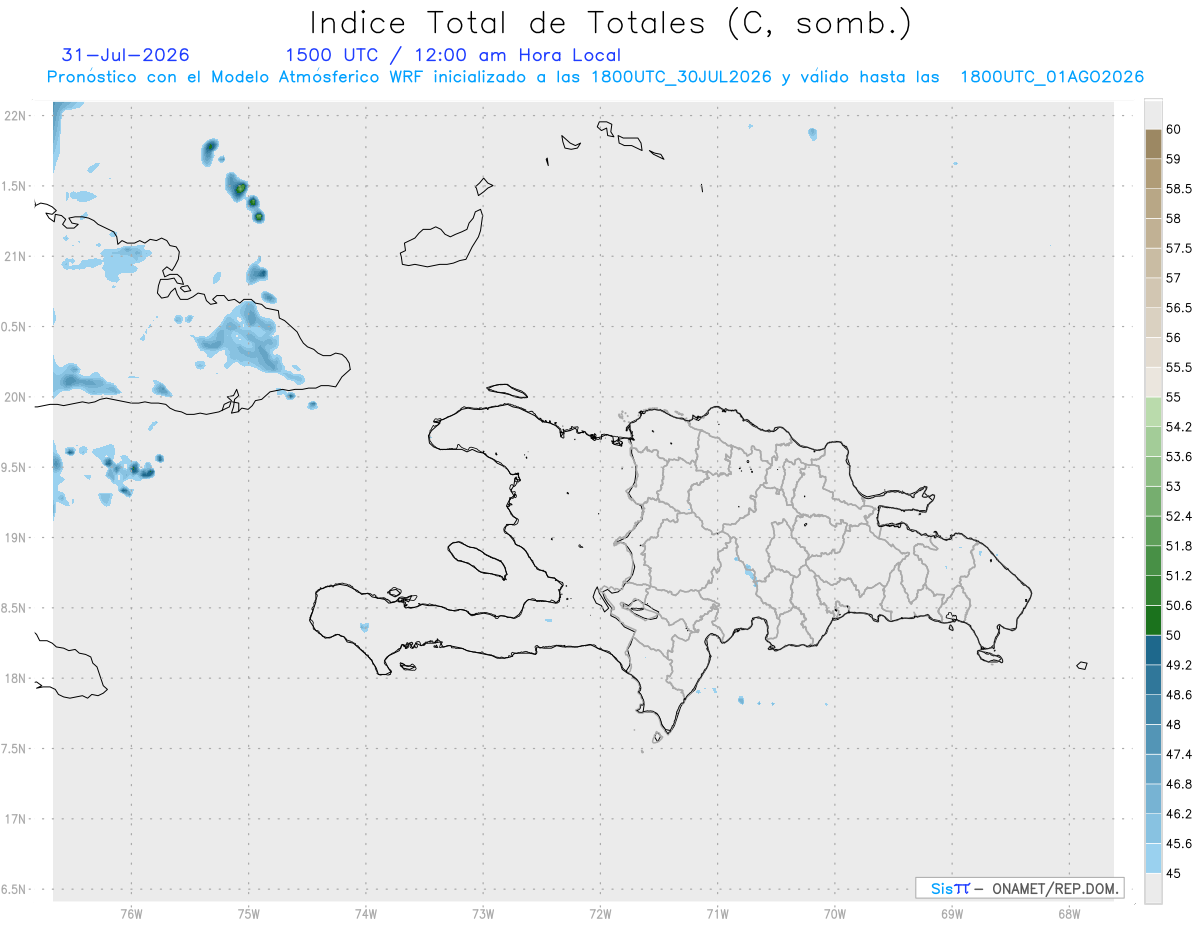Viewport: 1200px width, 927px height.
Task: Click the '19N' latitude label
Action: click(15, 537)
